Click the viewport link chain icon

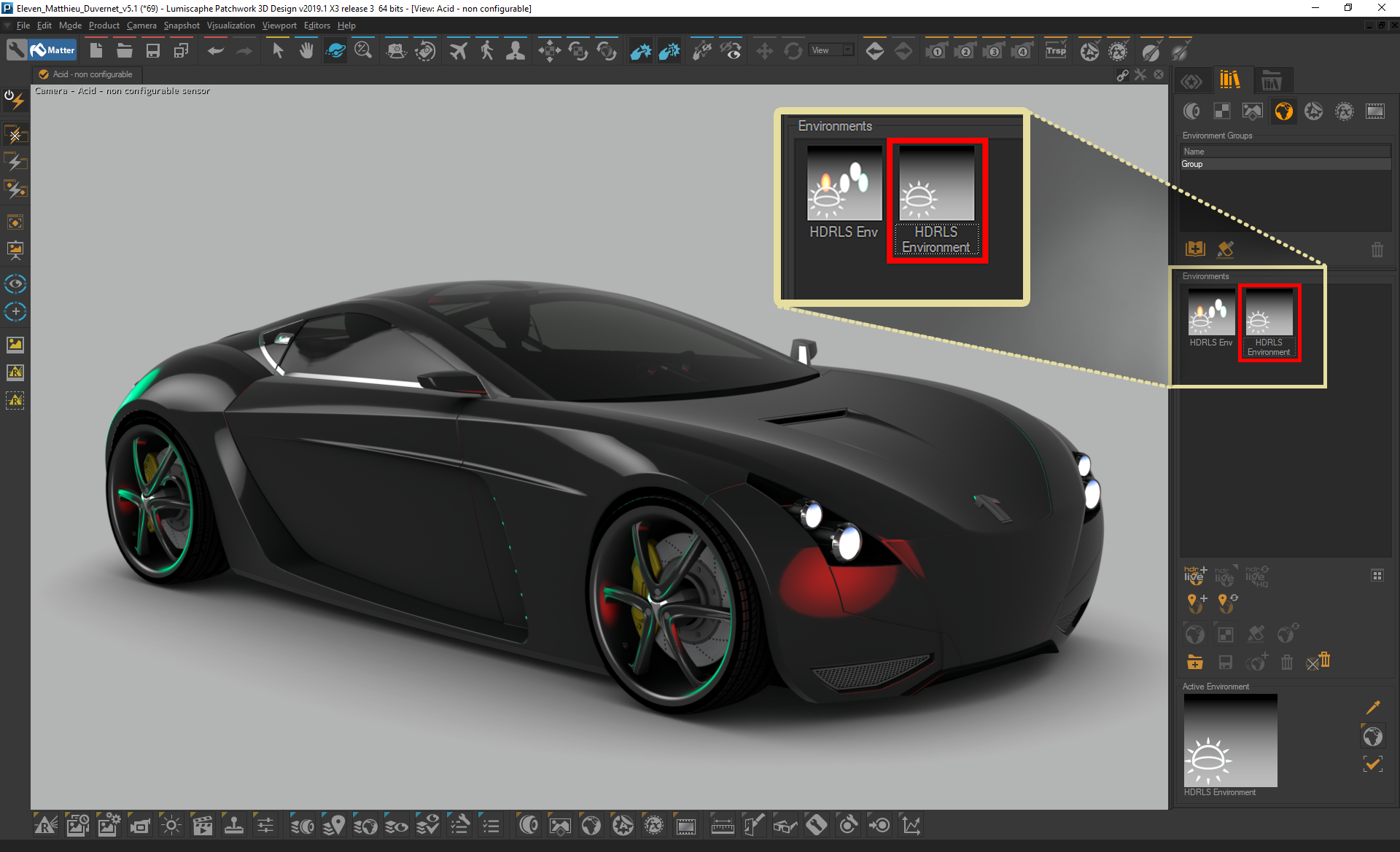pos(1123,74)
